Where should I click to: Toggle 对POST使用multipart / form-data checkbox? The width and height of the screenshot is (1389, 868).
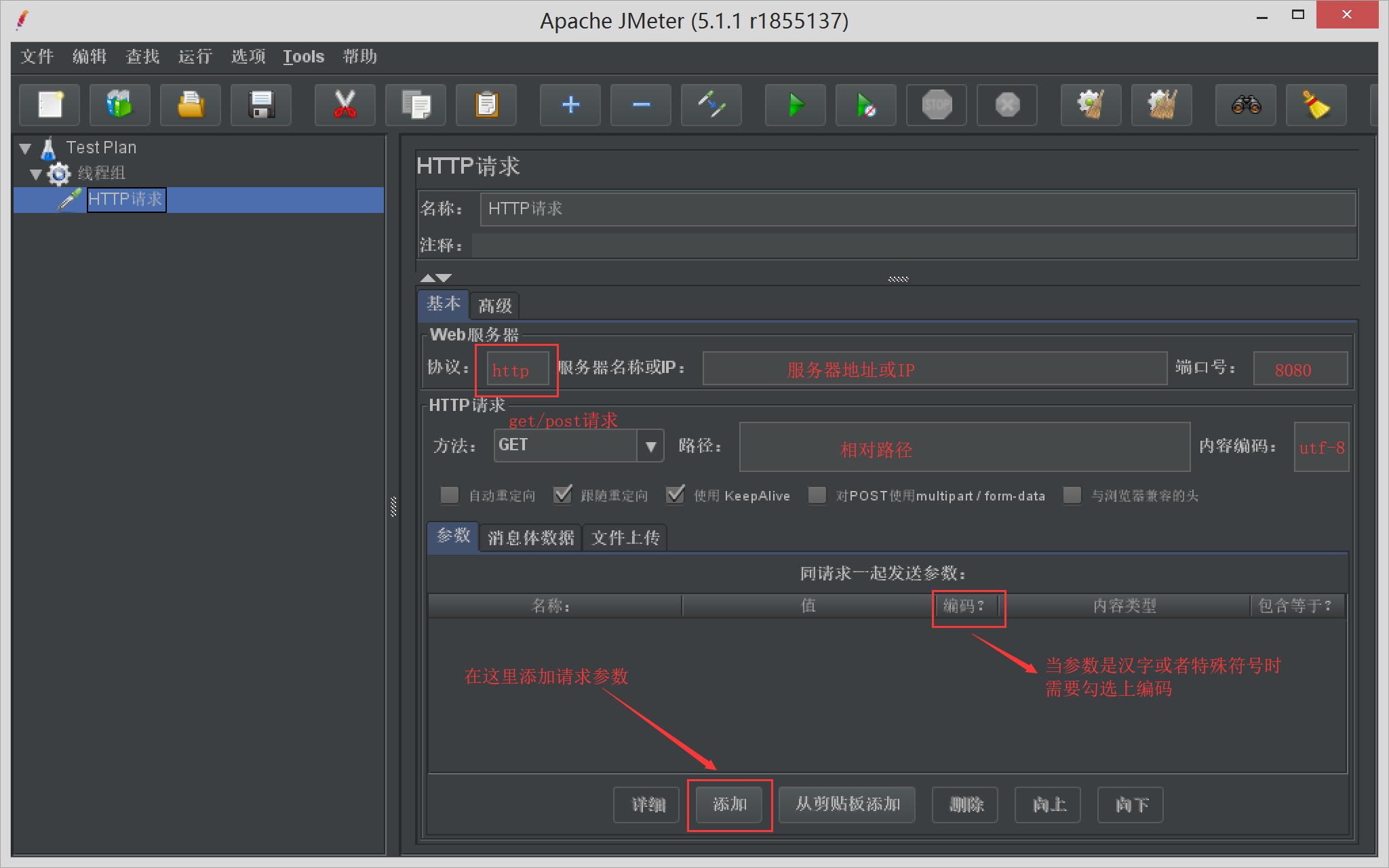[817, 495]
